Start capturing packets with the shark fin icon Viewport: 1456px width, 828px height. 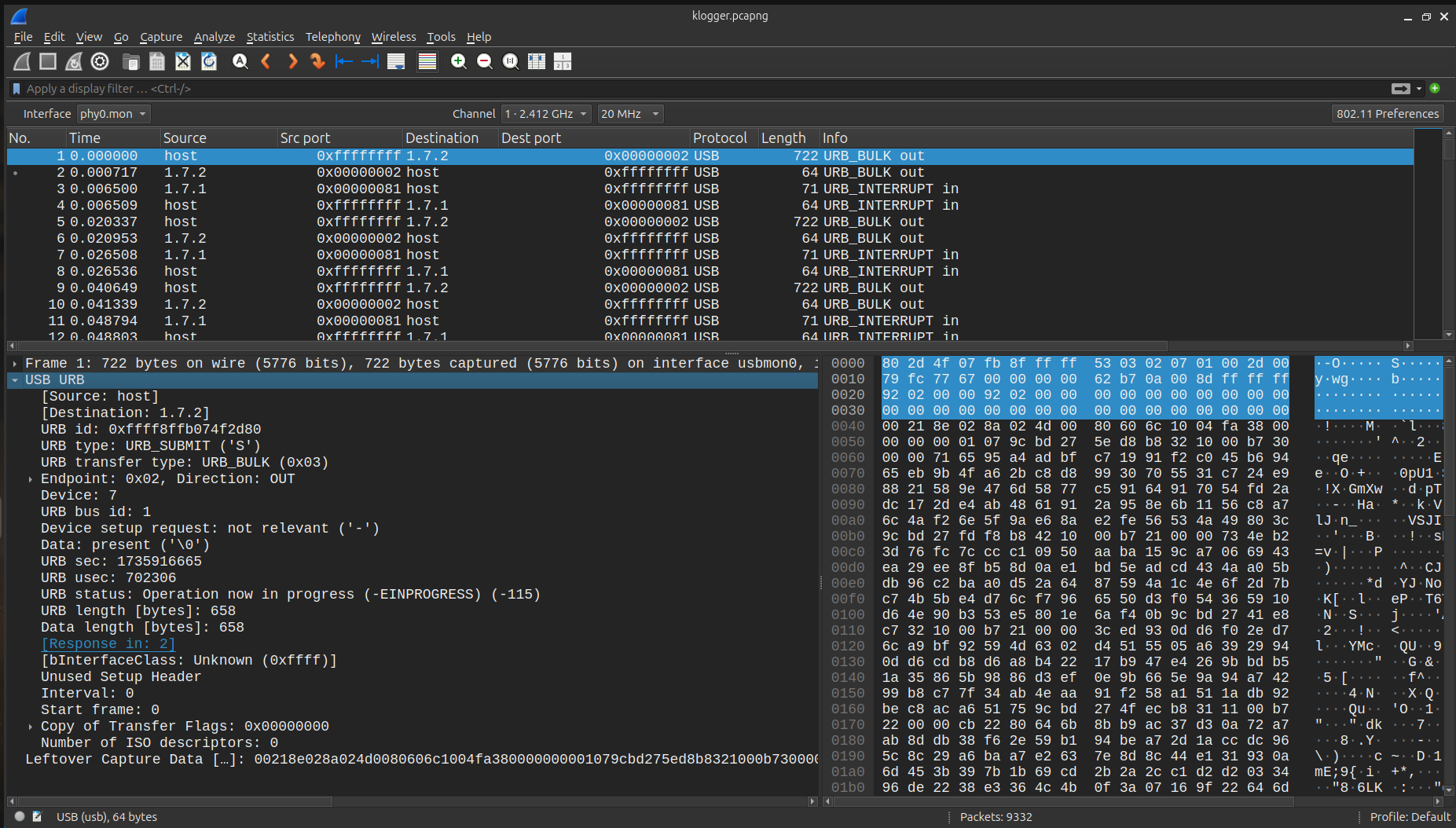(x=22, y=61)
